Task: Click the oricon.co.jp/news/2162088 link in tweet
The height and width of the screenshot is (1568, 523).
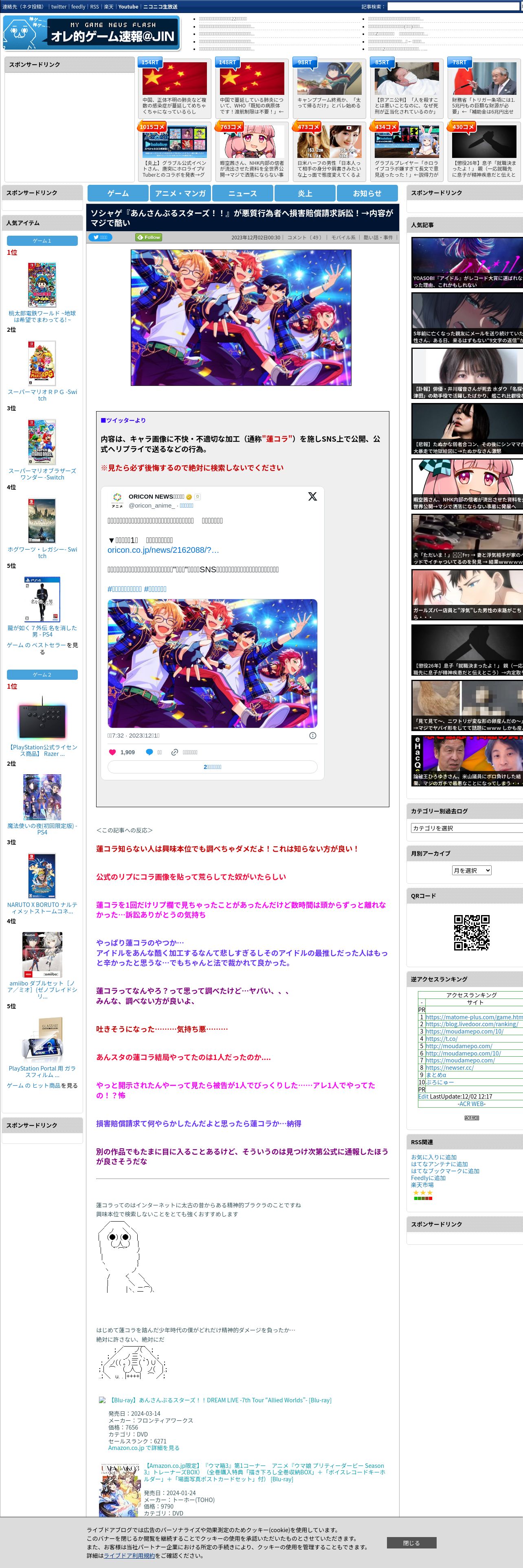Action: pos(163,550)
